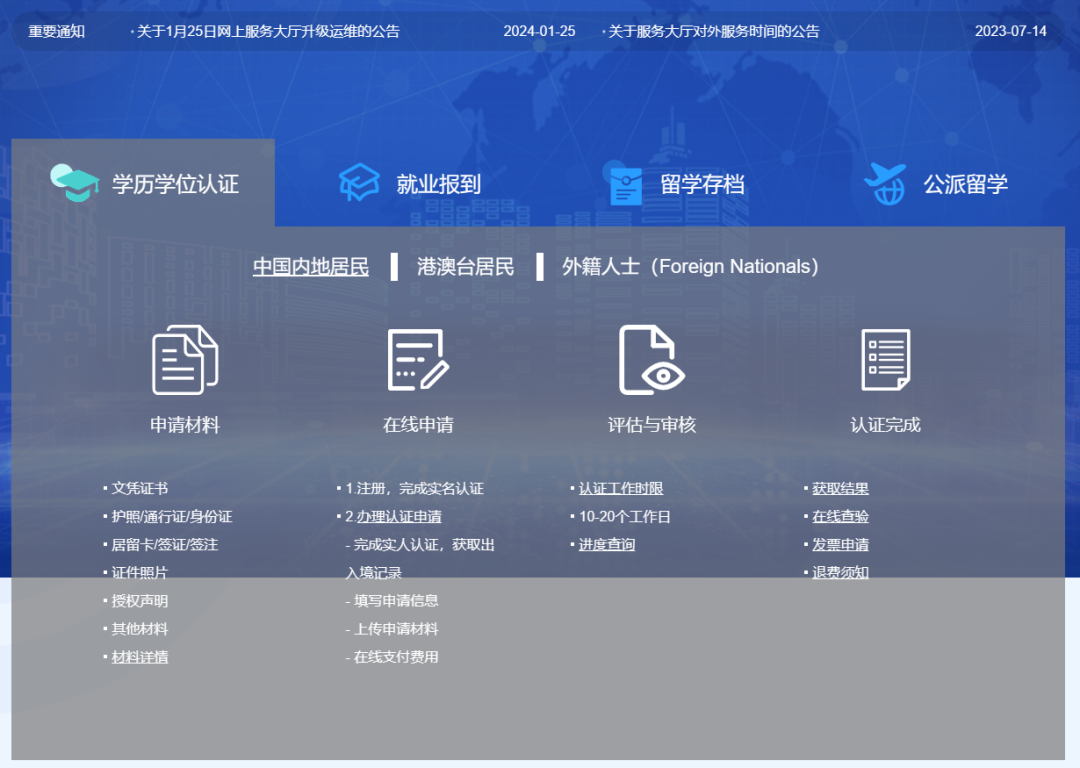The height and width of the screenshot is (768, 1080).
Task: Click the 公派留学 airplane globe icon
Action: [884, 184]
